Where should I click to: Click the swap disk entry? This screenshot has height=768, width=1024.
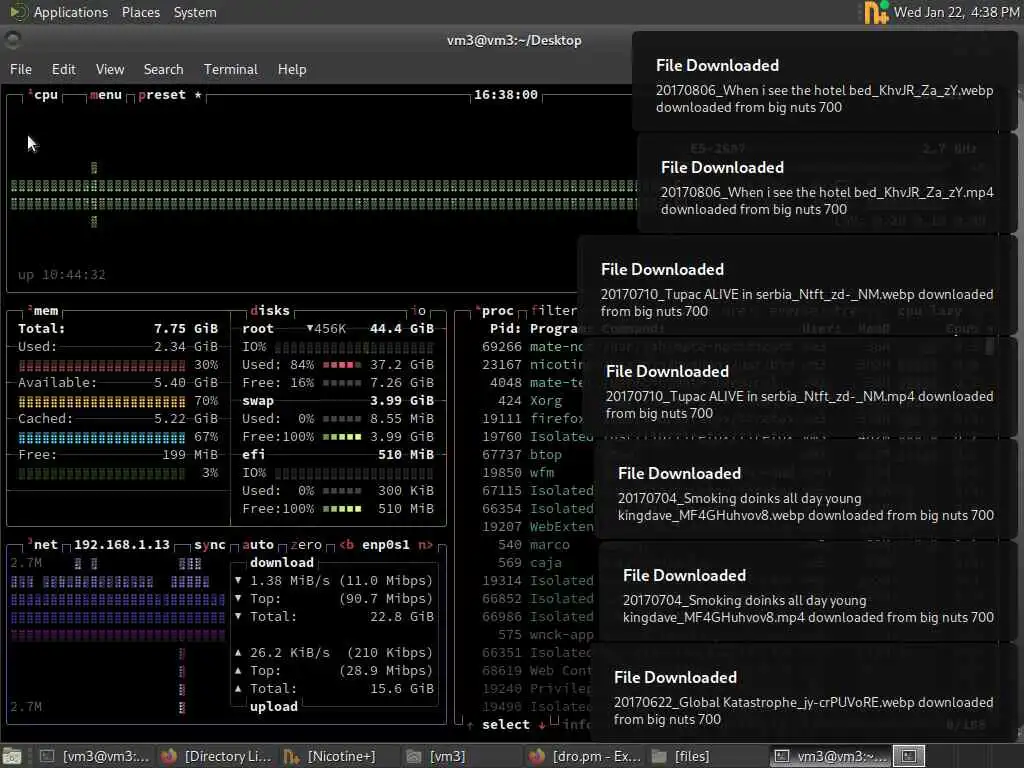pyautogui.click(x=258, y=400)
